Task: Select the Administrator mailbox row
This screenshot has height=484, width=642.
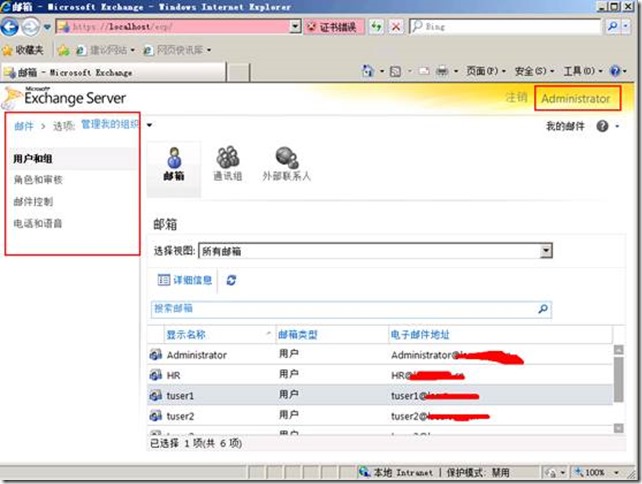Action: click(380, 354)
